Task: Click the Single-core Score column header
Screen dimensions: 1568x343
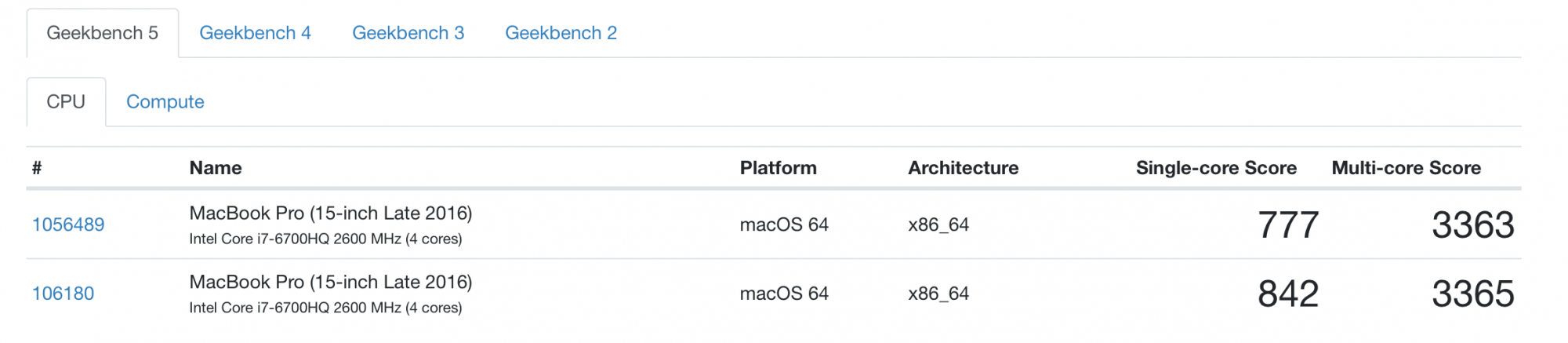Action: pos(1217,168)
